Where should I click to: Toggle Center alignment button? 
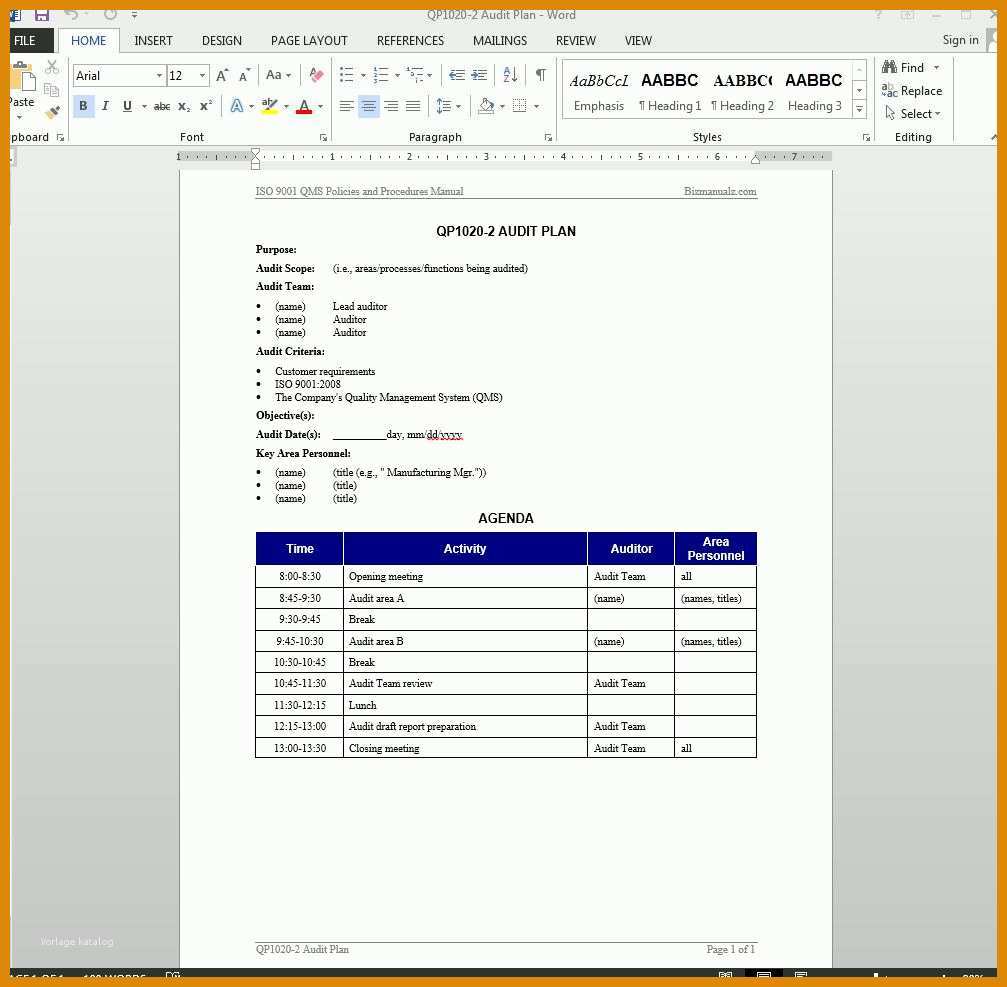[369, 106]
